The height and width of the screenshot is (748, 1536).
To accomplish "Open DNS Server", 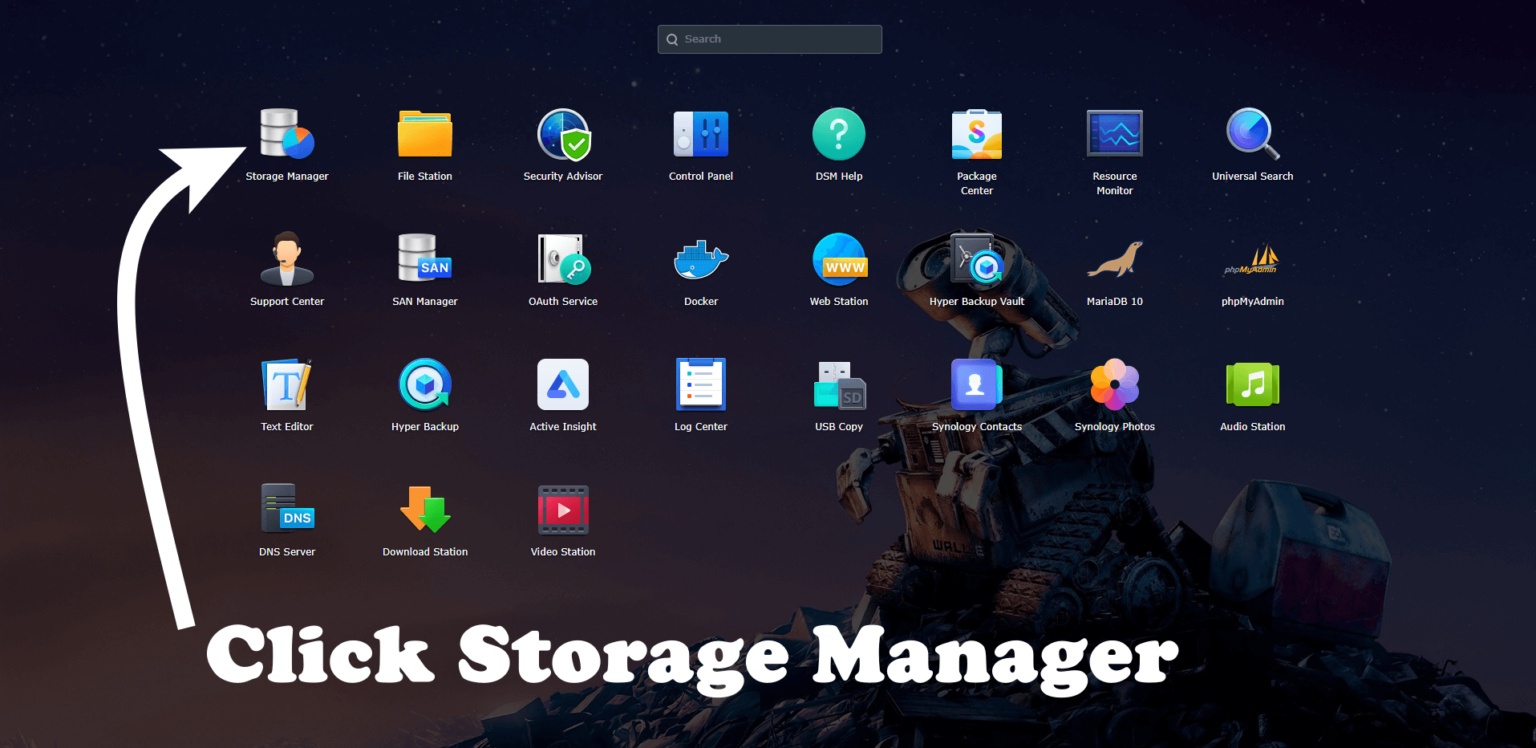I will coord(287,508).
